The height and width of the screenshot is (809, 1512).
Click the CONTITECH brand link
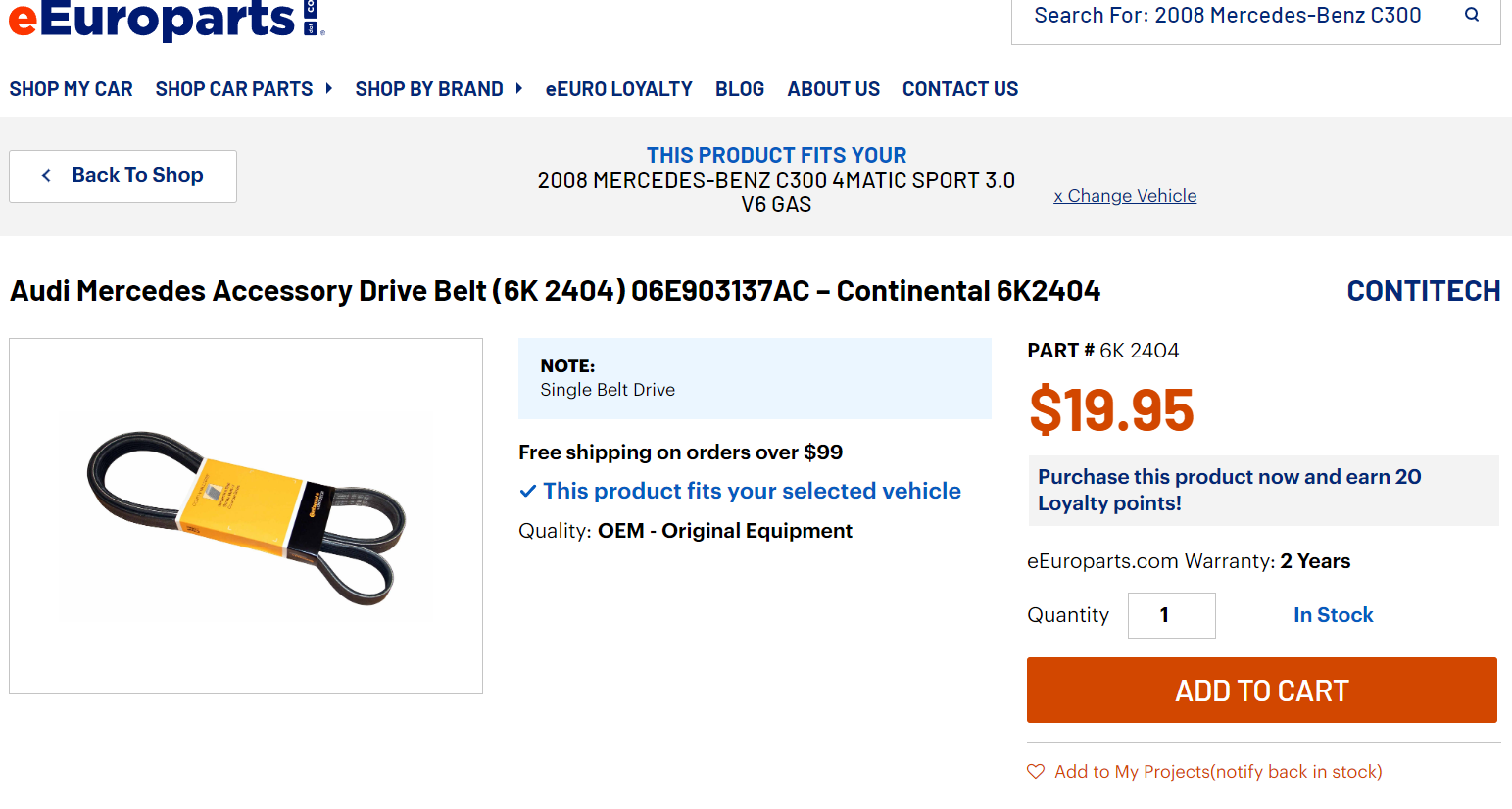(1424, 291)
